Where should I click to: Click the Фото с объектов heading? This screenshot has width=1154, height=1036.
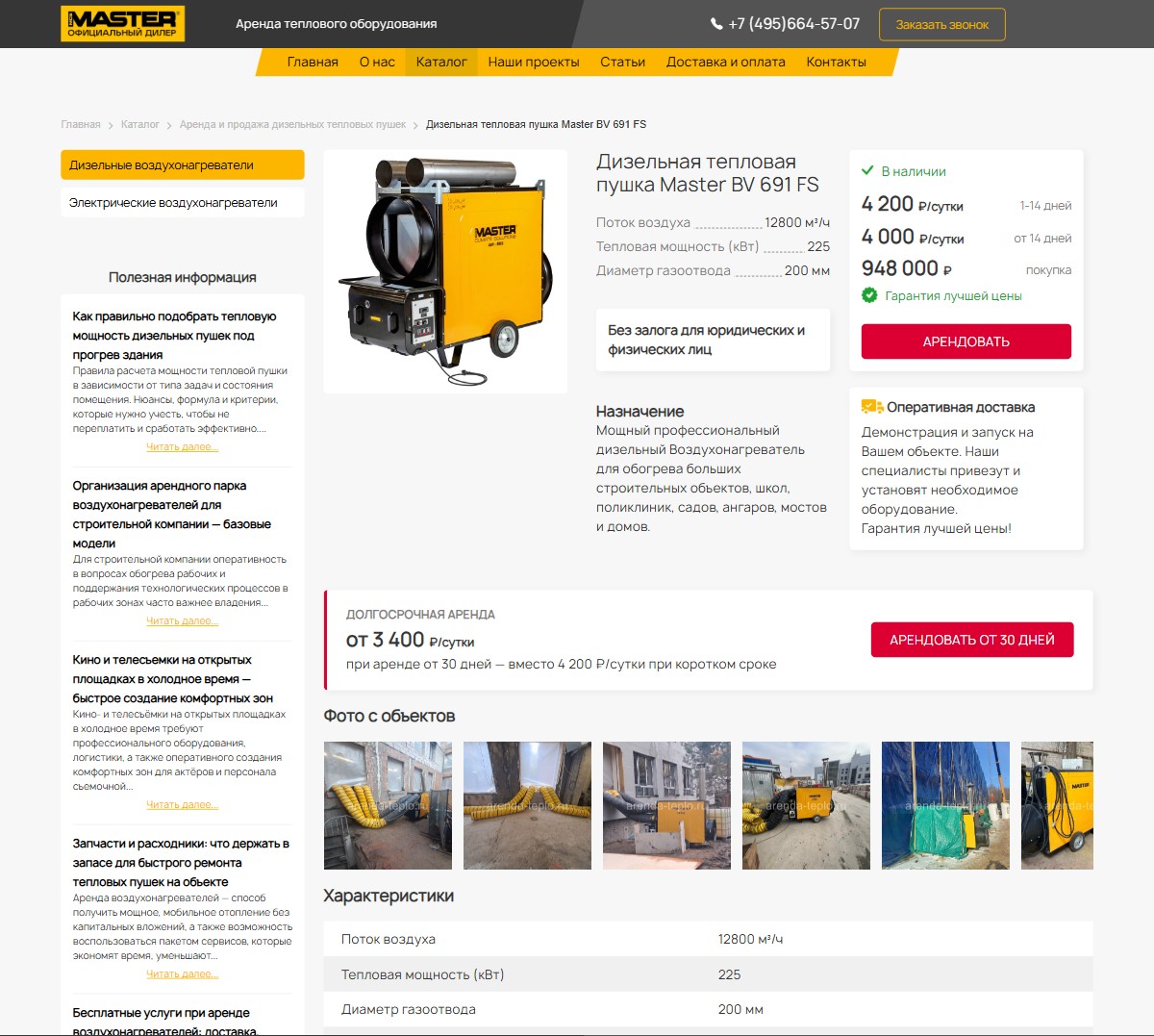click(x=389, y=716)
